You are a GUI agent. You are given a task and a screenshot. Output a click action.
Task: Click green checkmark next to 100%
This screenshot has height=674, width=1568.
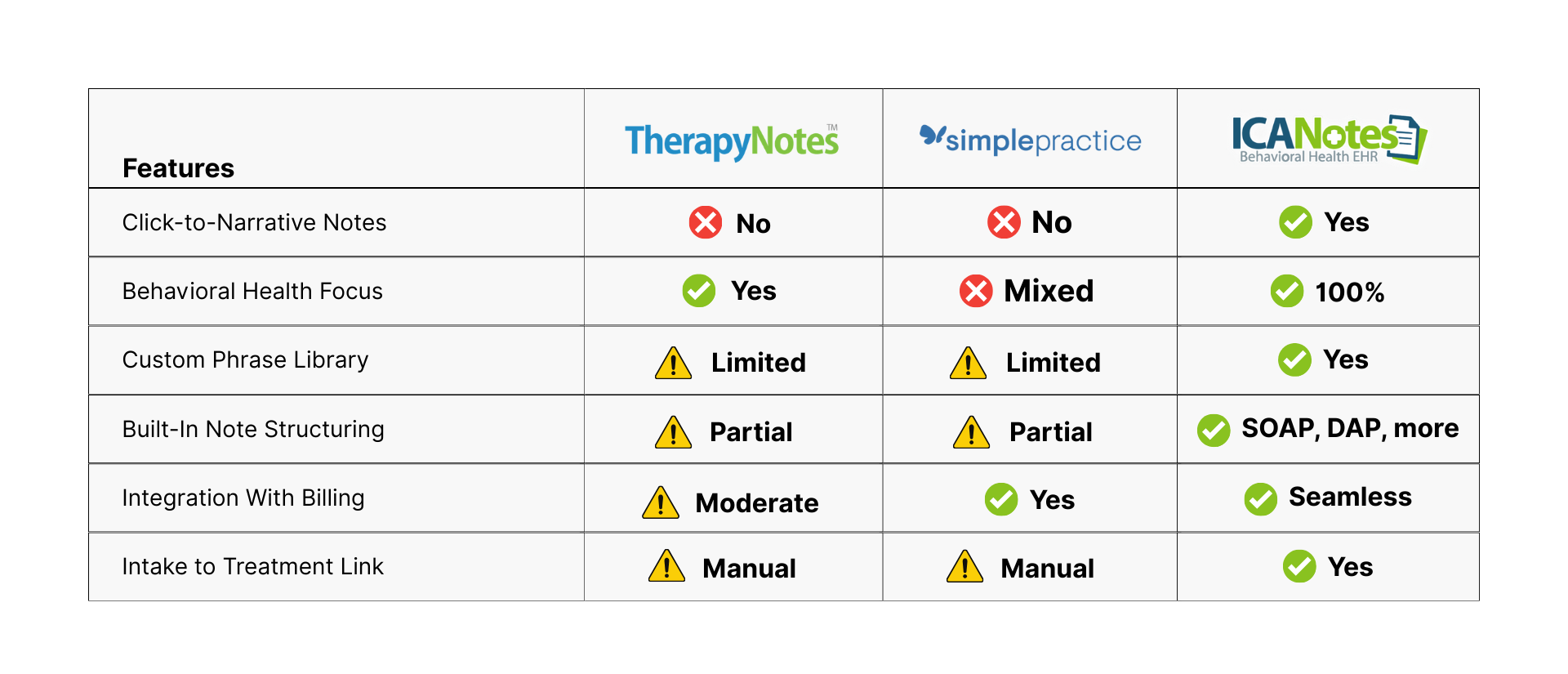pos(1287,291)
